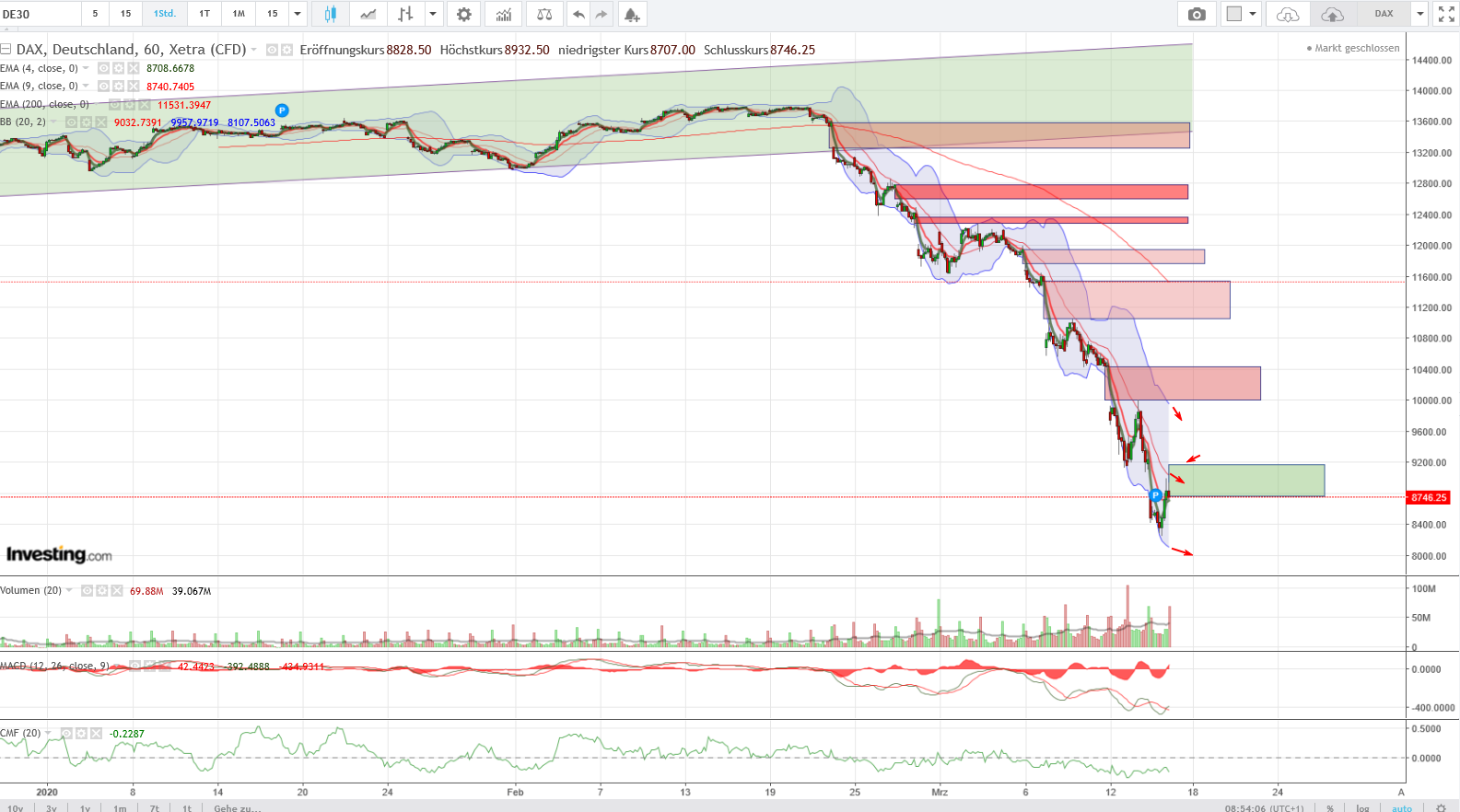The width and height of the screenshot is (1460, 812).
Task: Open the EMA (4, close, 0) dropdown arrow
Action: pos(86,68)
